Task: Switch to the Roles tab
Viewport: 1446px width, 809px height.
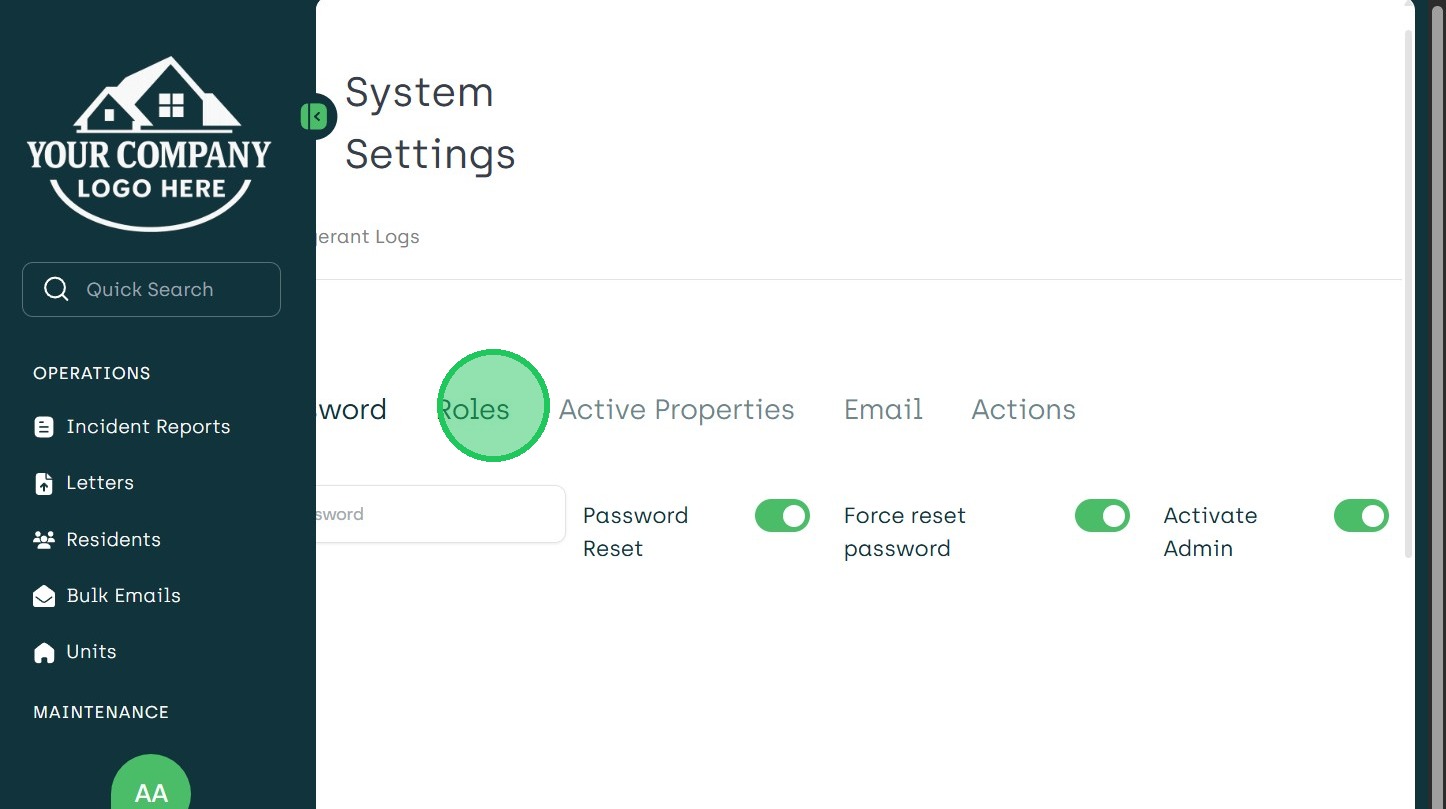Action: click(474, 409)
